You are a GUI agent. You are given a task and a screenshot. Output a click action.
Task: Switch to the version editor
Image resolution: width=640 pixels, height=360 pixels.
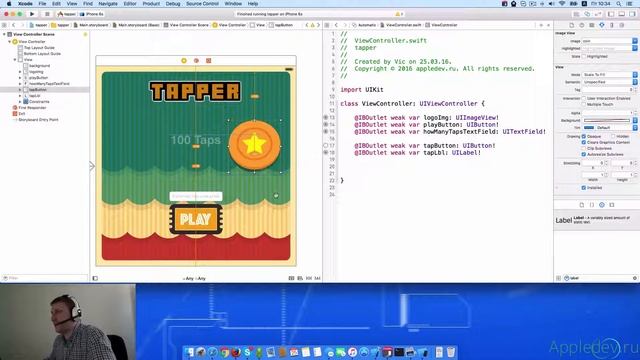pyautogui.click(x=598, y=14)
